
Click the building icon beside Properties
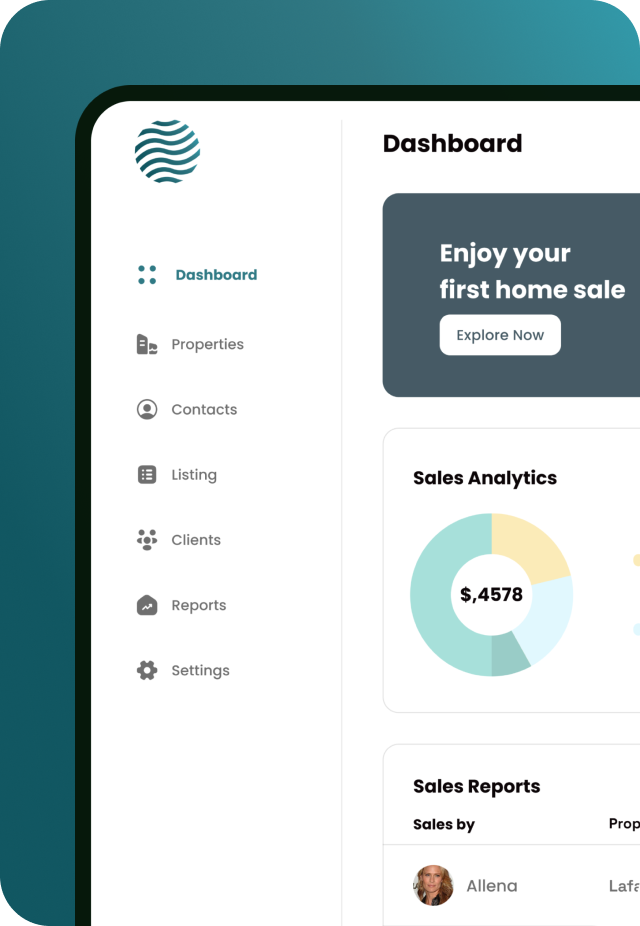[x=147, y=344]
